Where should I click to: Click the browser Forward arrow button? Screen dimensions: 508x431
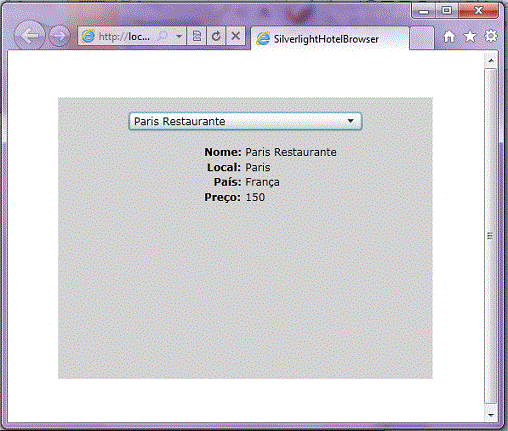[x=60, y=36]
